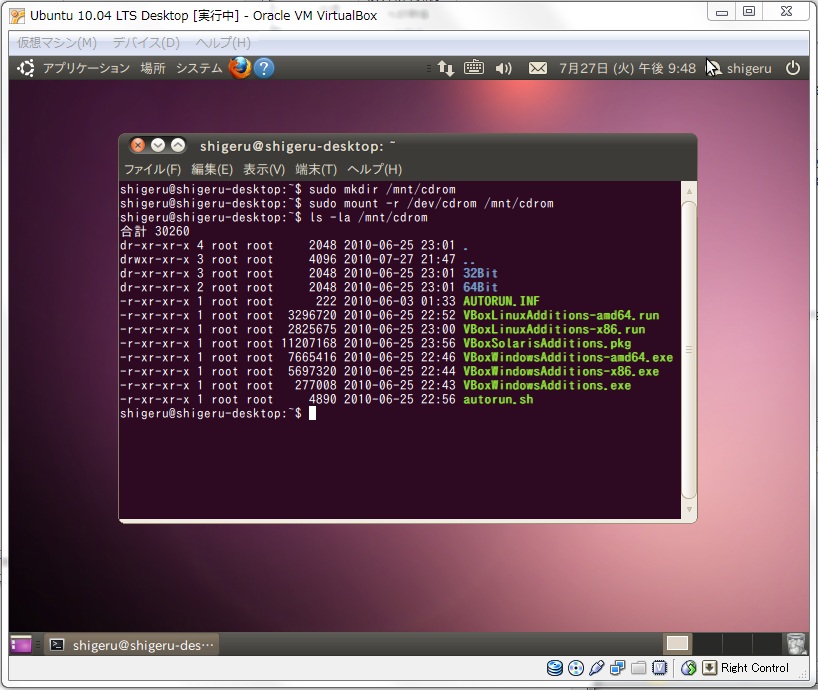Click the show desktop icon in the bottom panel

pyautogui.click(x=21, y=645)
